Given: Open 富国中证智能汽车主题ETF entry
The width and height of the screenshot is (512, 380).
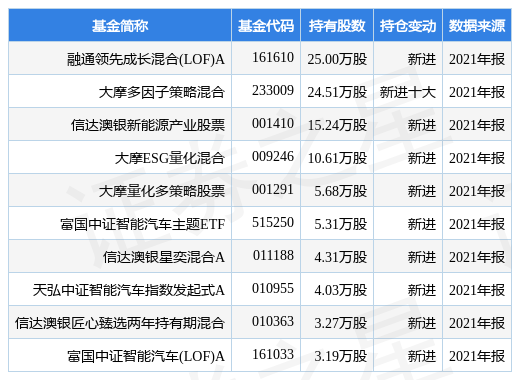Looking at the screenshot, I should tap(143, 224).
